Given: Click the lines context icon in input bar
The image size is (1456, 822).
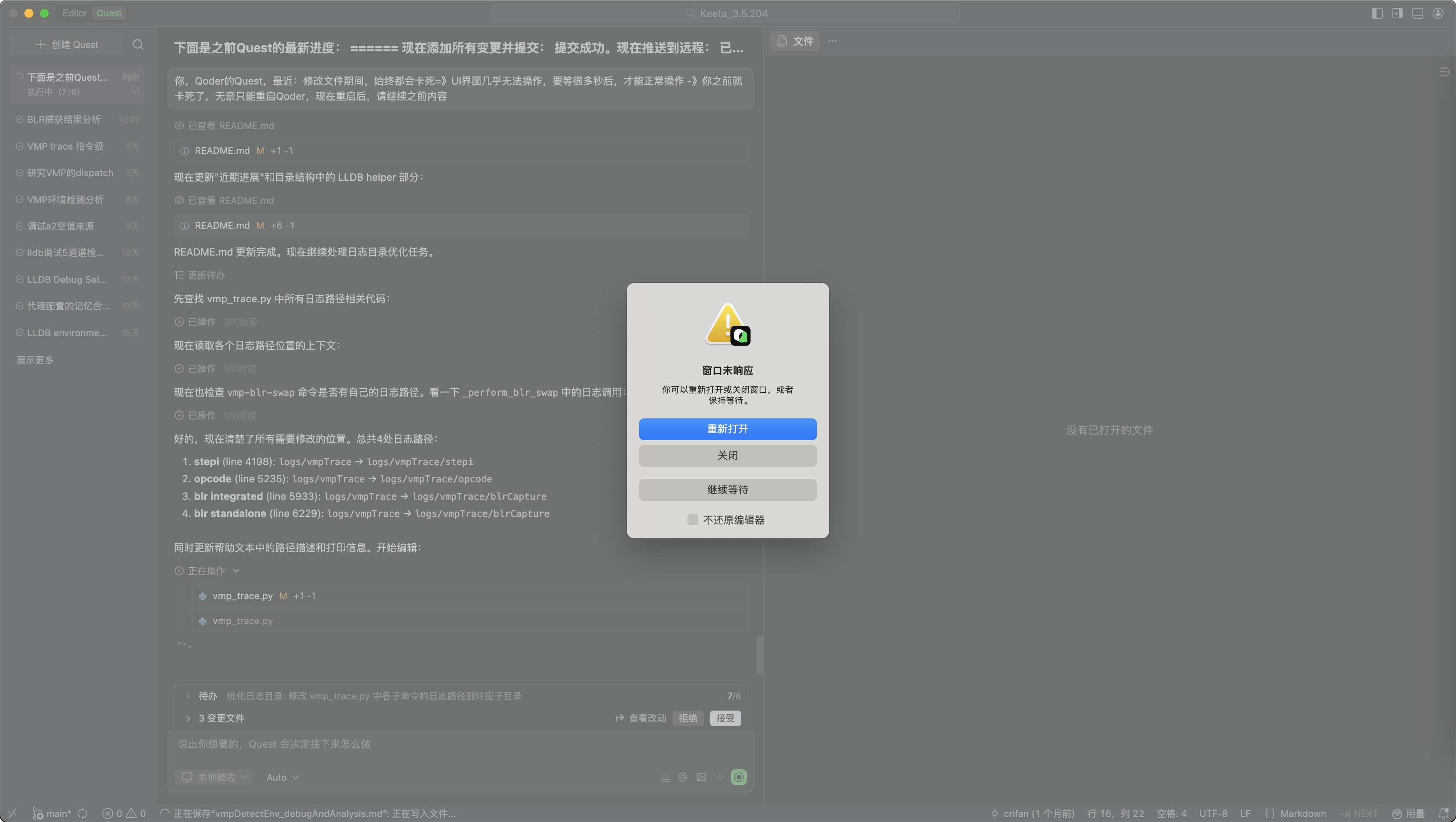Looking at the screenshot, I should tap(665, 777).
